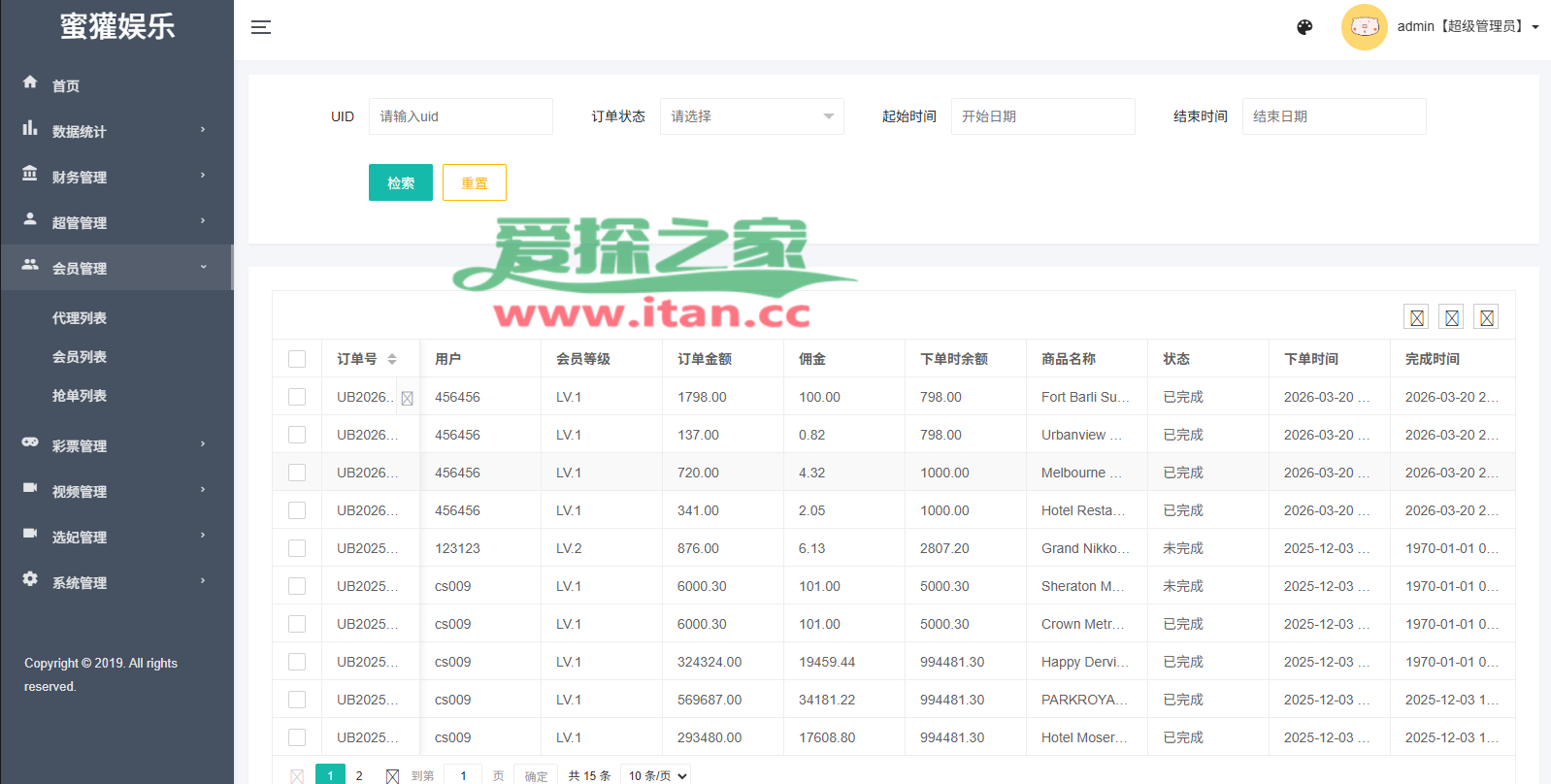Open the theme color palette icon
This screenshot has width=1551, height=784.
pyautogui.click(x=1304, y=27)
